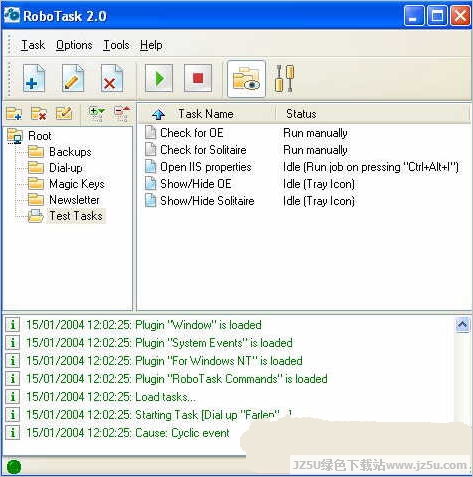Expand all tree nodes with plus icon
Screen dimensions: 473x477
(96, 113)
